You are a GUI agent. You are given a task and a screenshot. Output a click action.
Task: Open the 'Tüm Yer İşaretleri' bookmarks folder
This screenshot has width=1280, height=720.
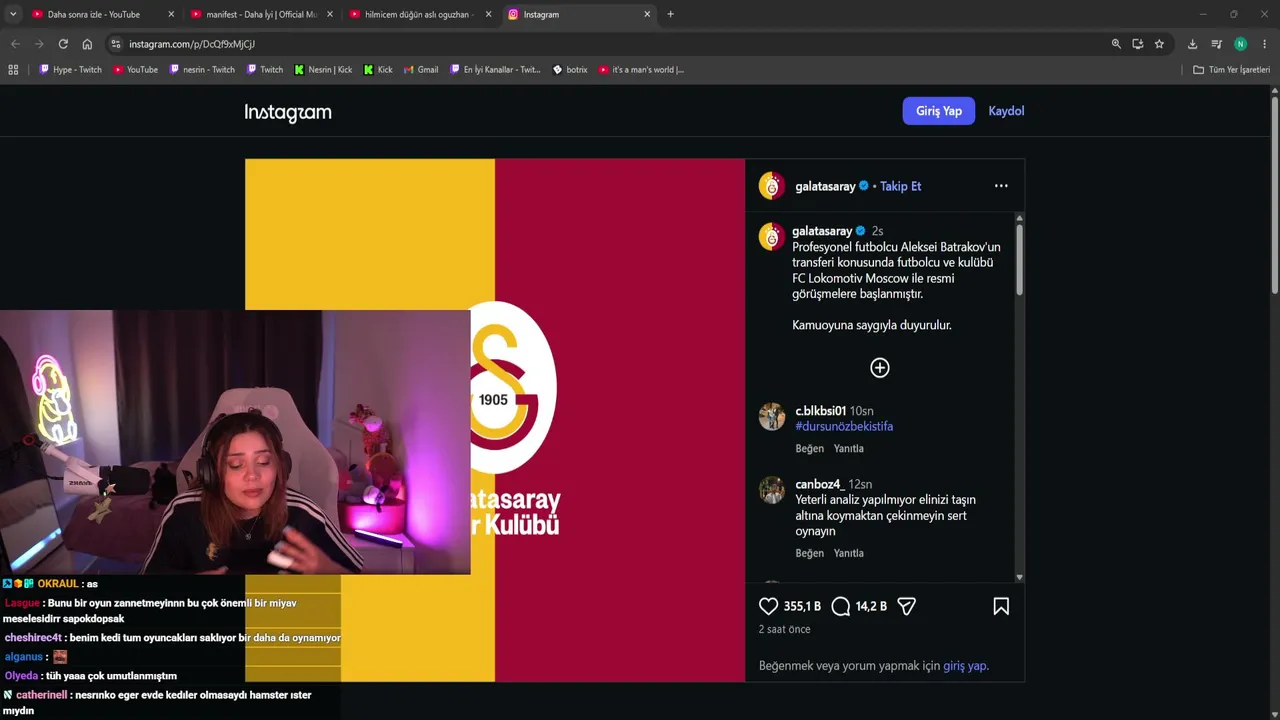(x=1231, y=70)
